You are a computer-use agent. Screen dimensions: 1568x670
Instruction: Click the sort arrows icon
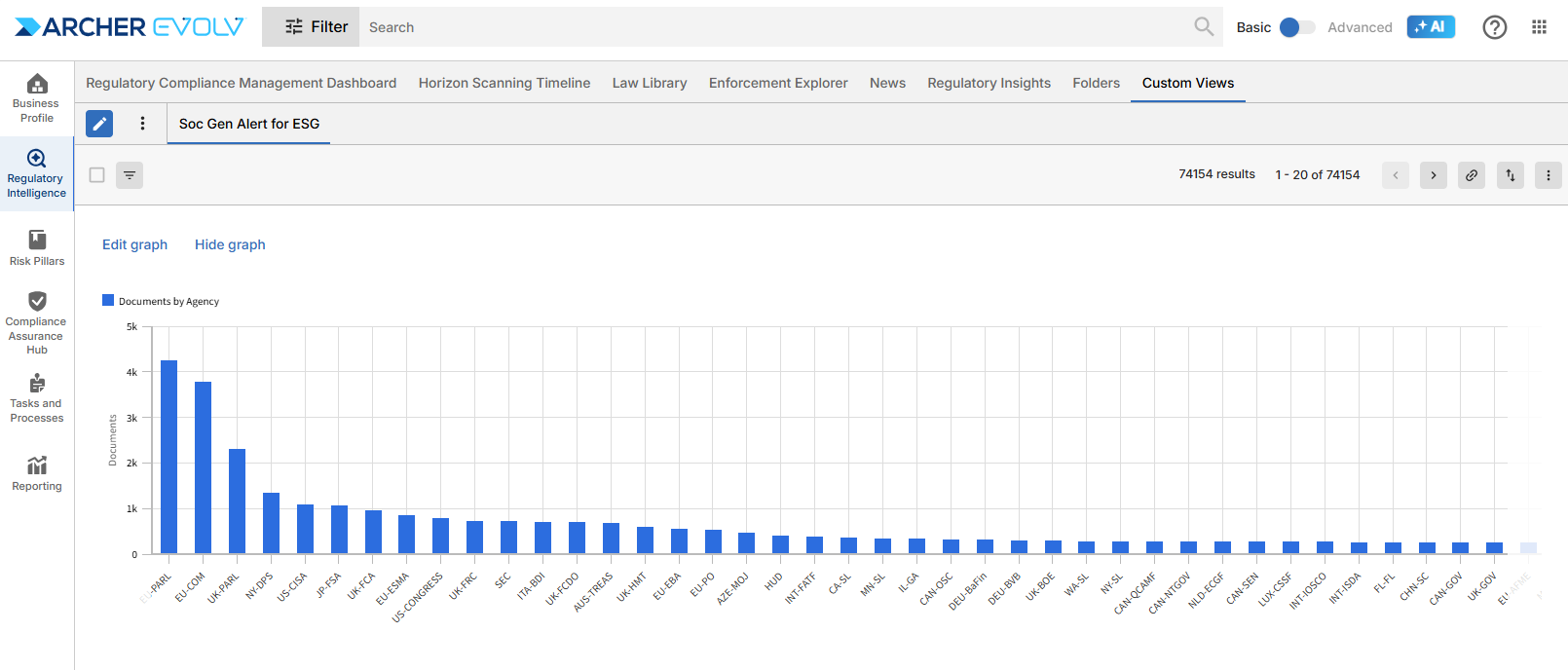1510,175
